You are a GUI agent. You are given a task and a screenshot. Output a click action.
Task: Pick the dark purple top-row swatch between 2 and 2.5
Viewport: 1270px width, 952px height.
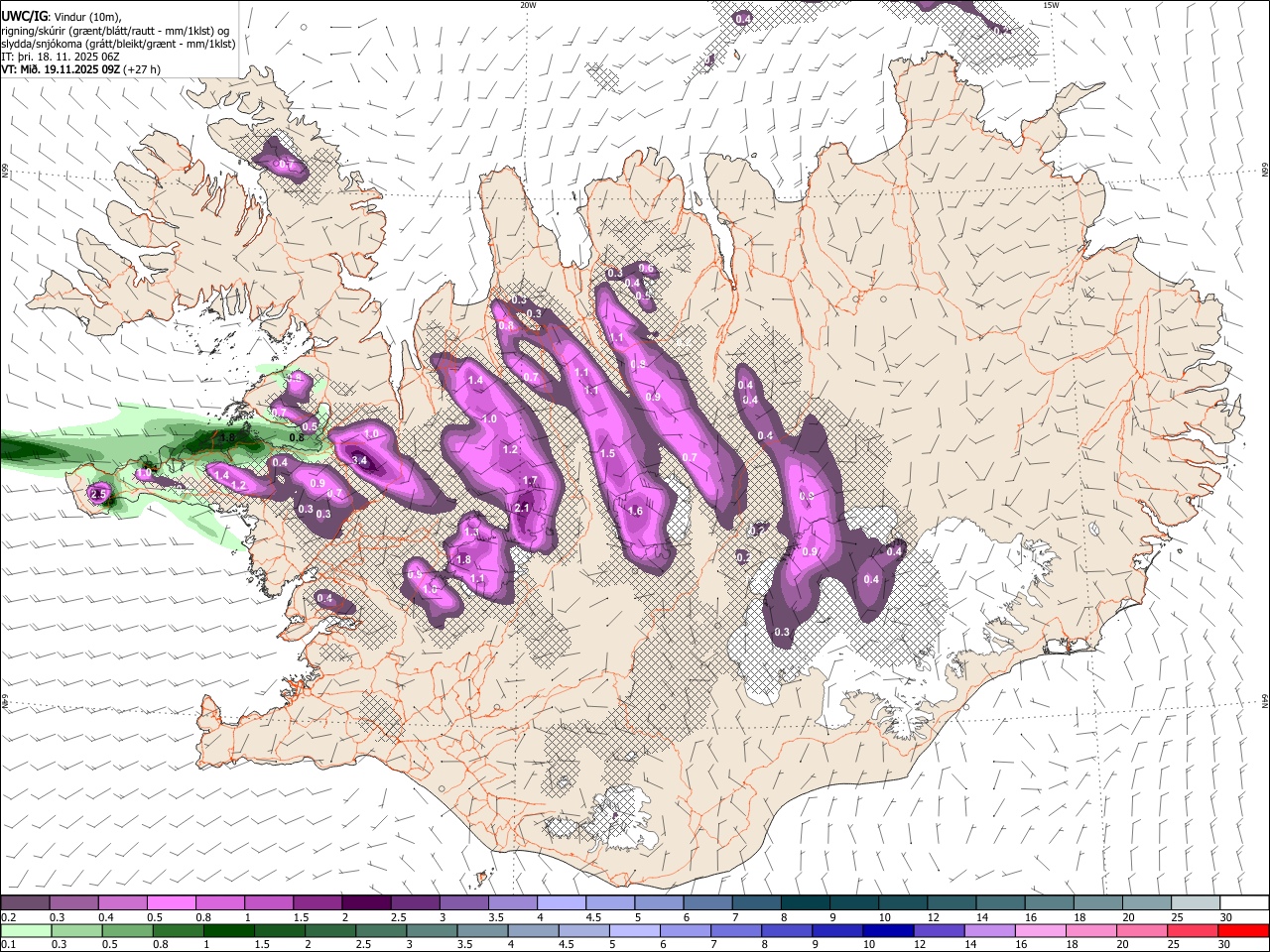pos(366,902)
